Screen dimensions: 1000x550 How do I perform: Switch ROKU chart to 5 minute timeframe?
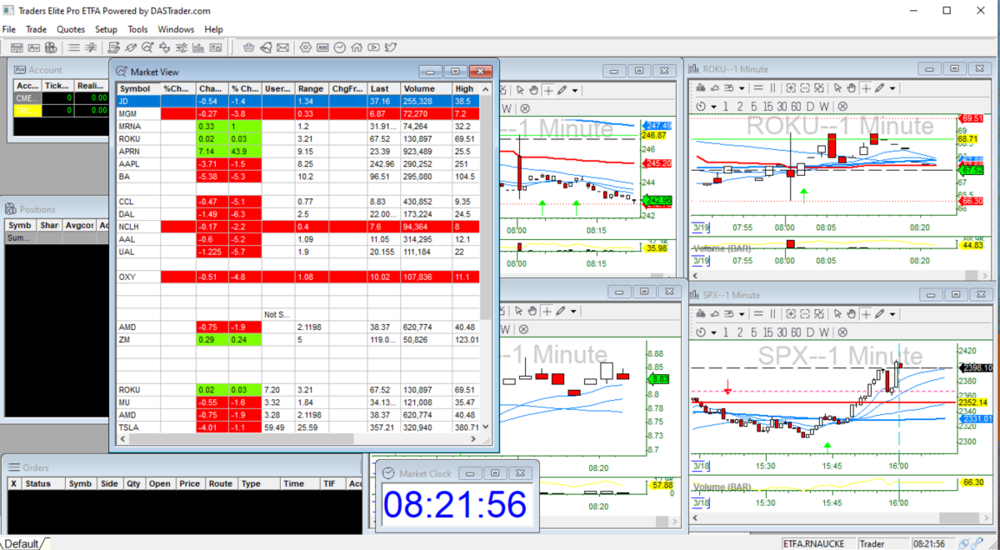click(x=754, y=106)
